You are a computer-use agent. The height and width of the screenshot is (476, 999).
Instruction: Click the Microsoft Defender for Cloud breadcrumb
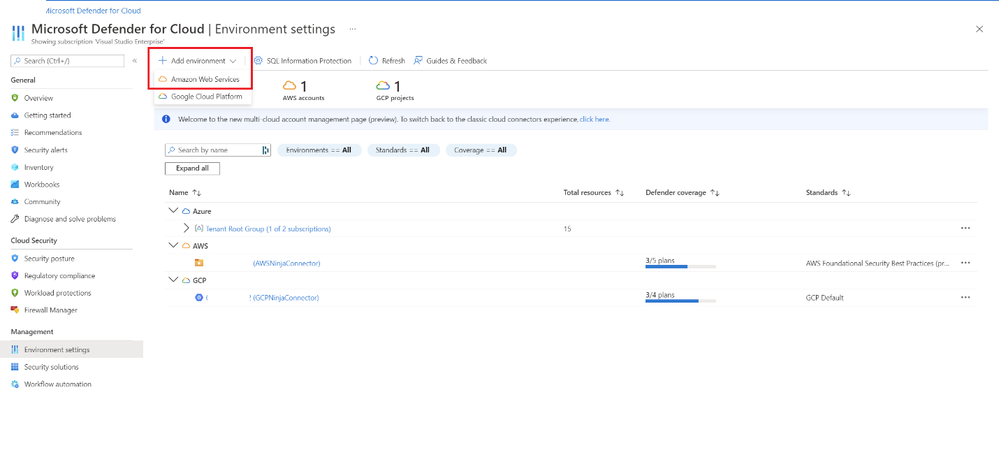(94, 11)
